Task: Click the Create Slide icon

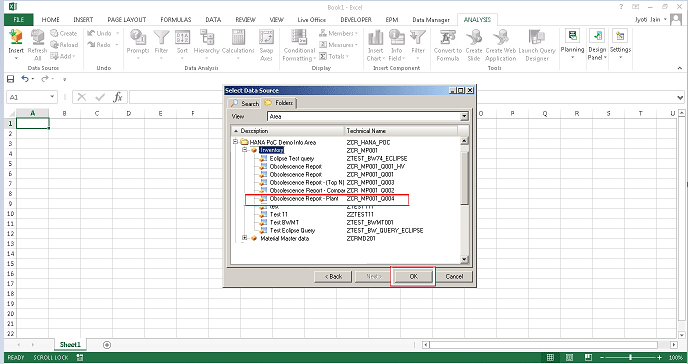Action: [474, 45]
